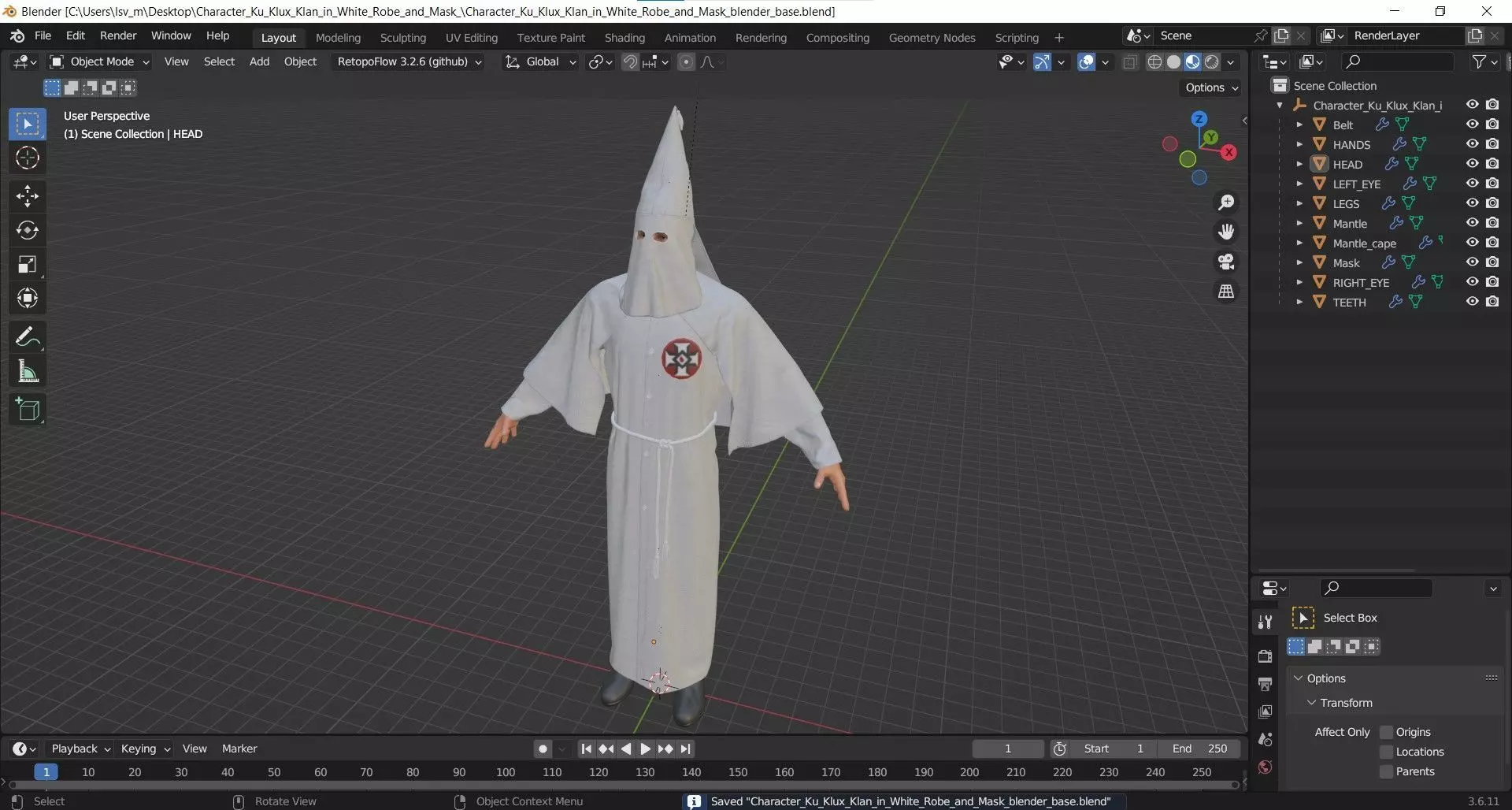
Task: Disable rendering of the Mask object
Action: click(x=1492, y=262)
